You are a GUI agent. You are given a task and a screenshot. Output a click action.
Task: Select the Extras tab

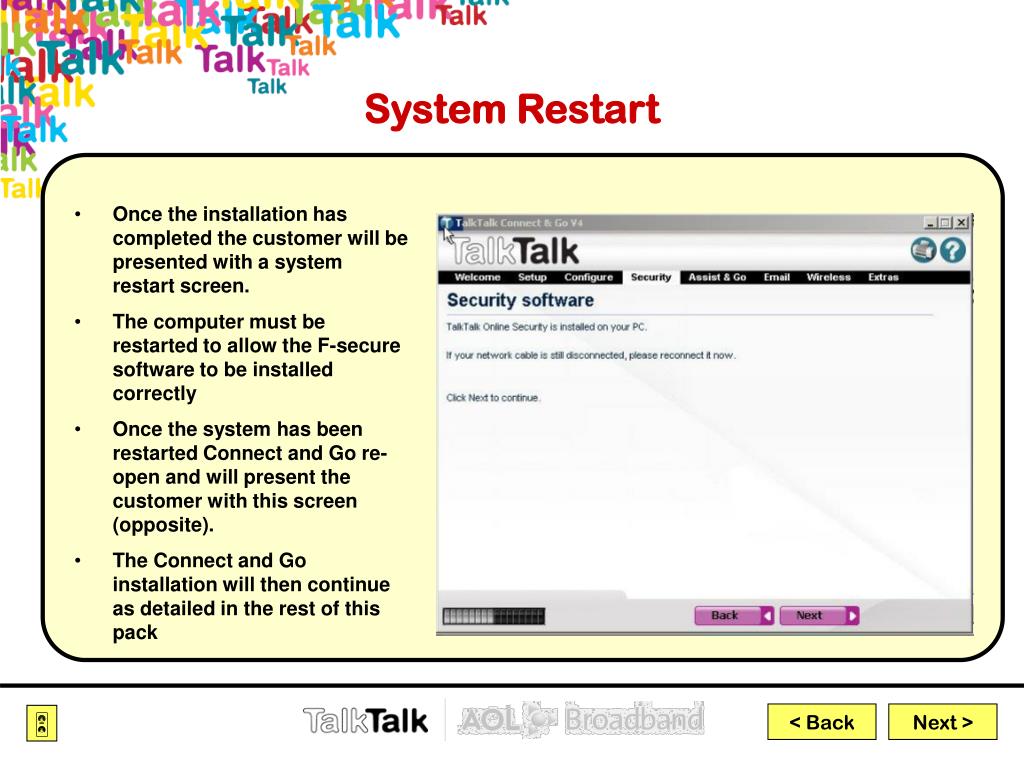(883, 277)
